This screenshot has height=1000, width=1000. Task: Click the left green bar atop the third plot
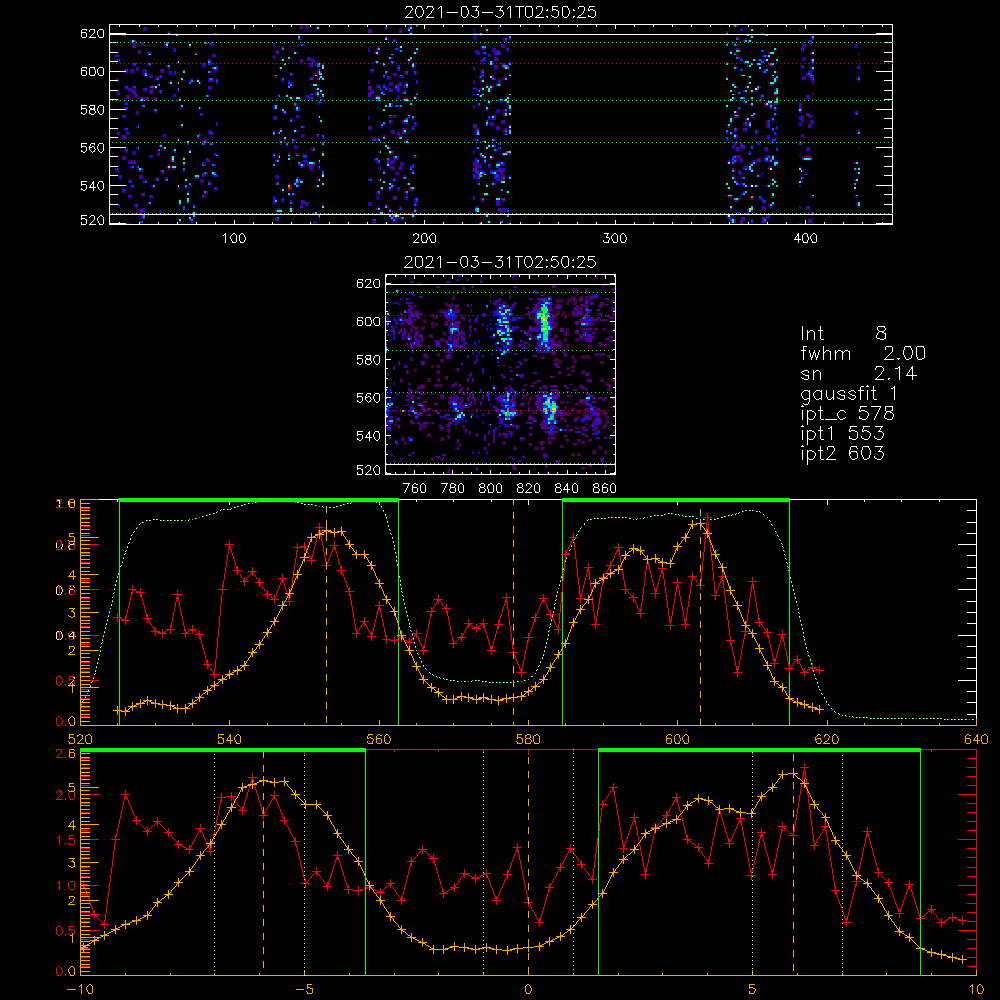[259, 500]
